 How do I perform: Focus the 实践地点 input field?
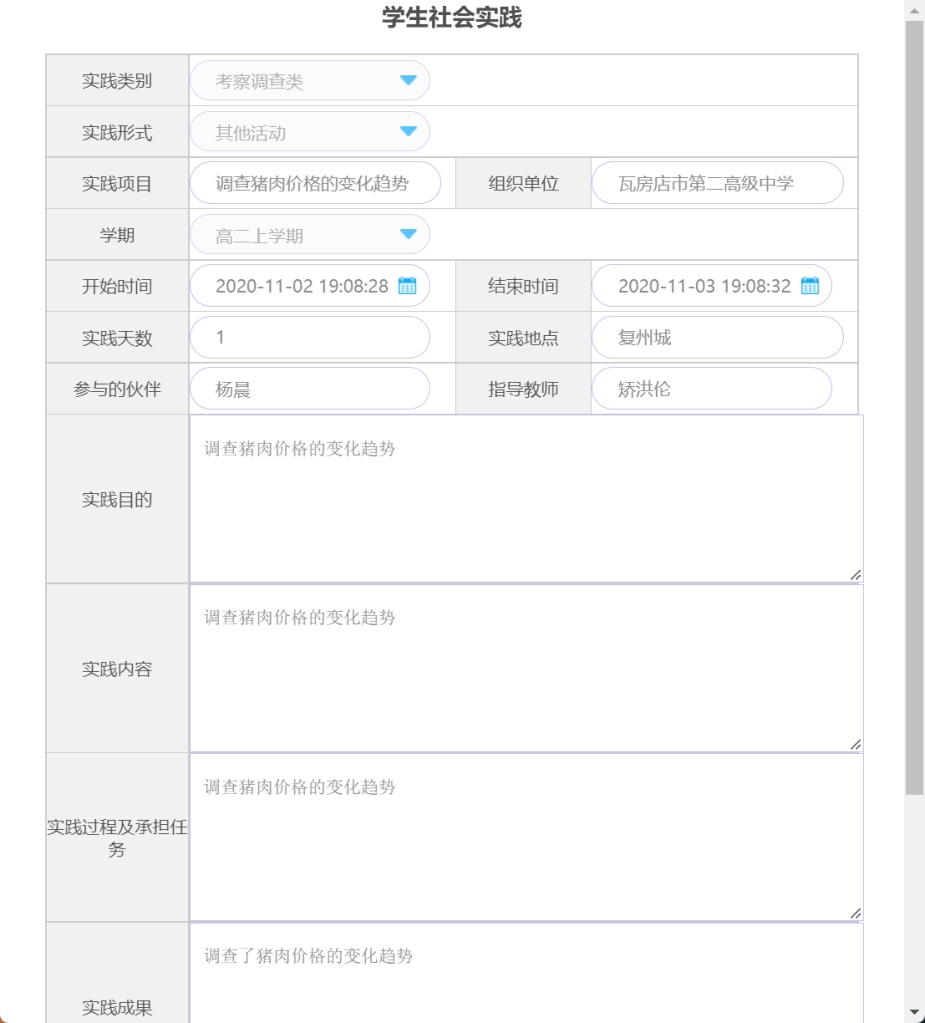pos(717,338)
